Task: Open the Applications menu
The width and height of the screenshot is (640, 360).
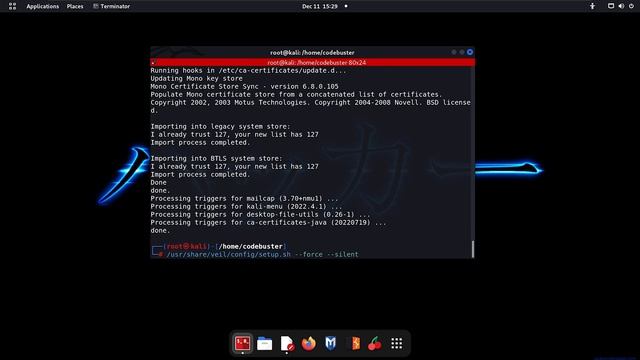Action: point(42,7)
